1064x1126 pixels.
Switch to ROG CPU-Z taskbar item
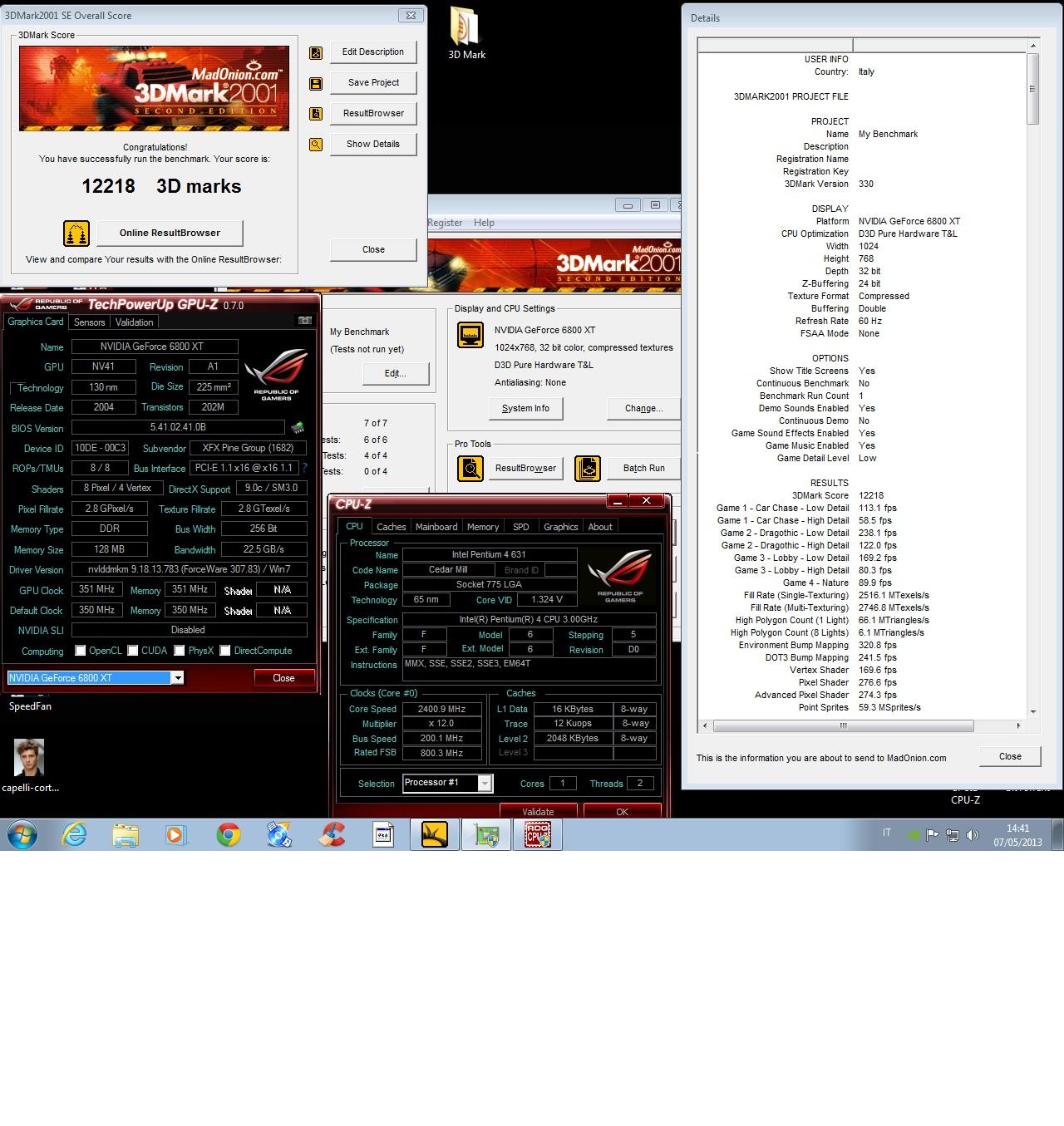click(x=538, y=834)
